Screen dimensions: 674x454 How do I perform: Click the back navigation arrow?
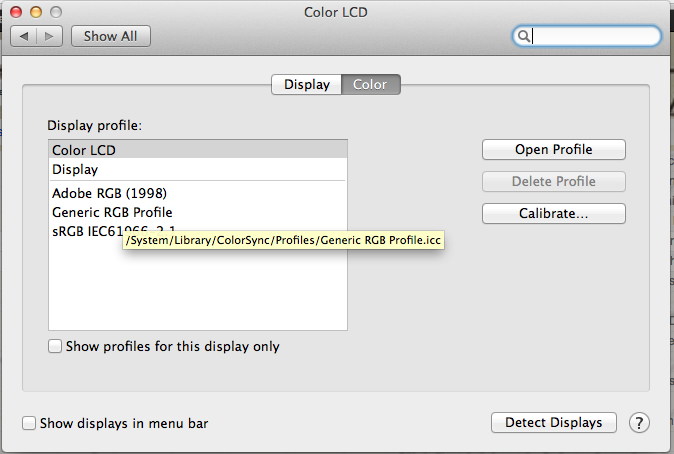point(24,36)
